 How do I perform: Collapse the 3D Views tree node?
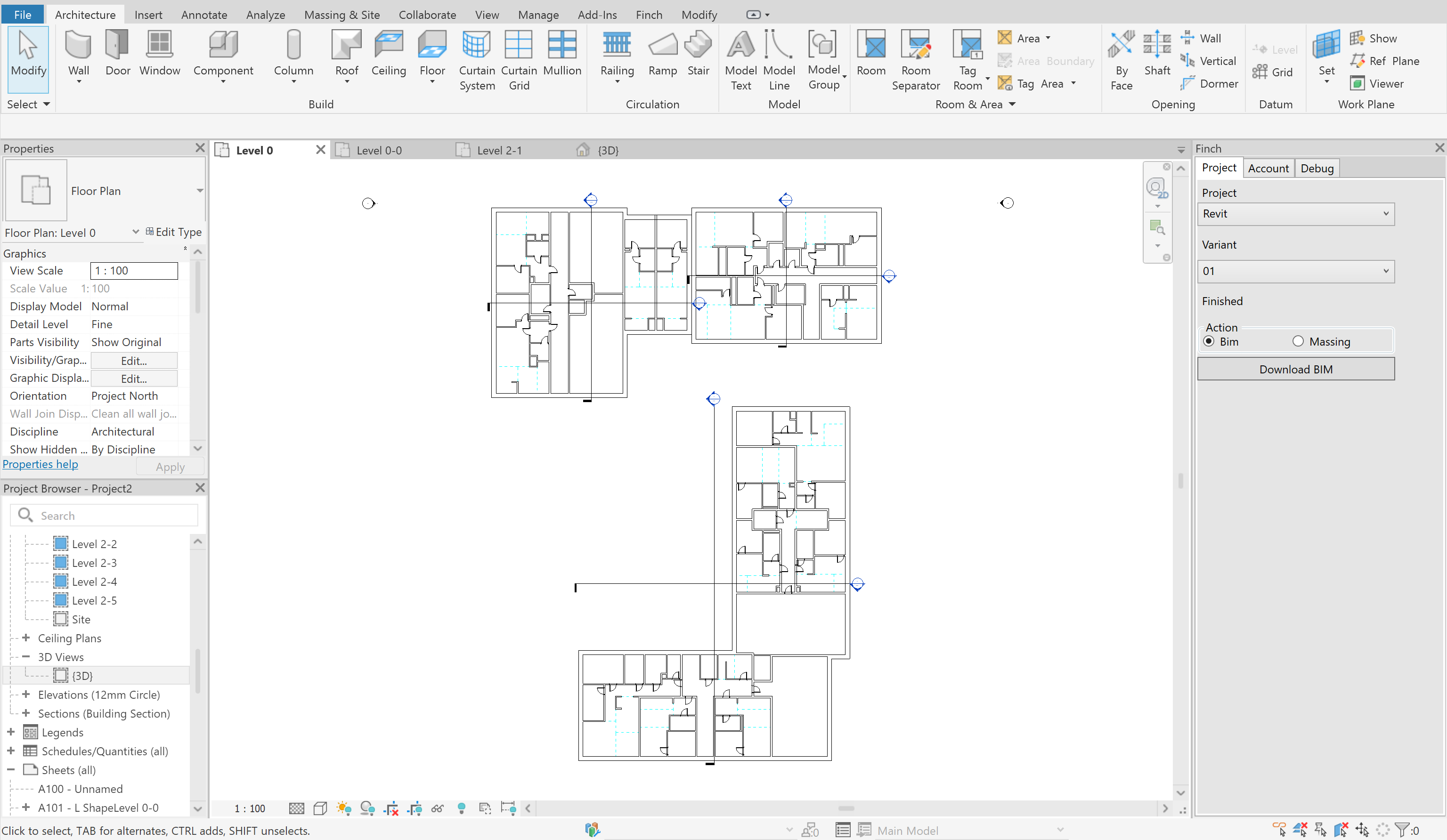(x=26, y=657)
